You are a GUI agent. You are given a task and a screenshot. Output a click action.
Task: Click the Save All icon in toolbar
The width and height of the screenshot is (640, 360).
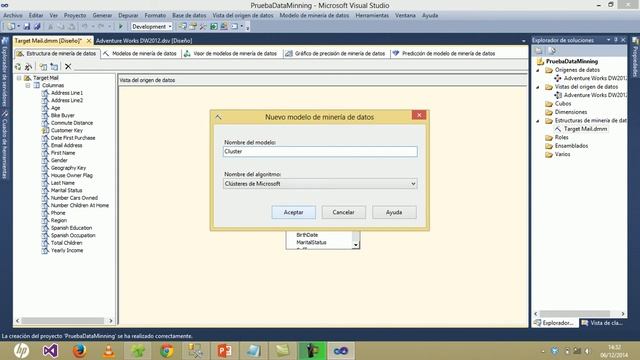point(37,27)
